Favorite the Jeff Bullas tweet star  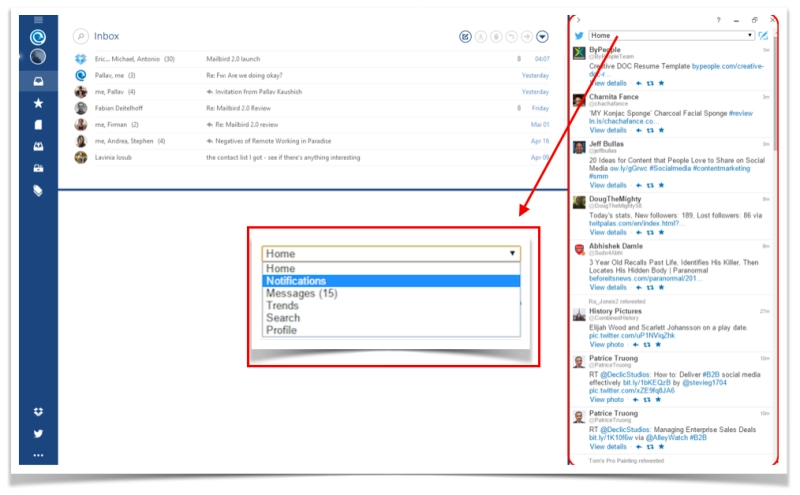(x=661, y=186)
